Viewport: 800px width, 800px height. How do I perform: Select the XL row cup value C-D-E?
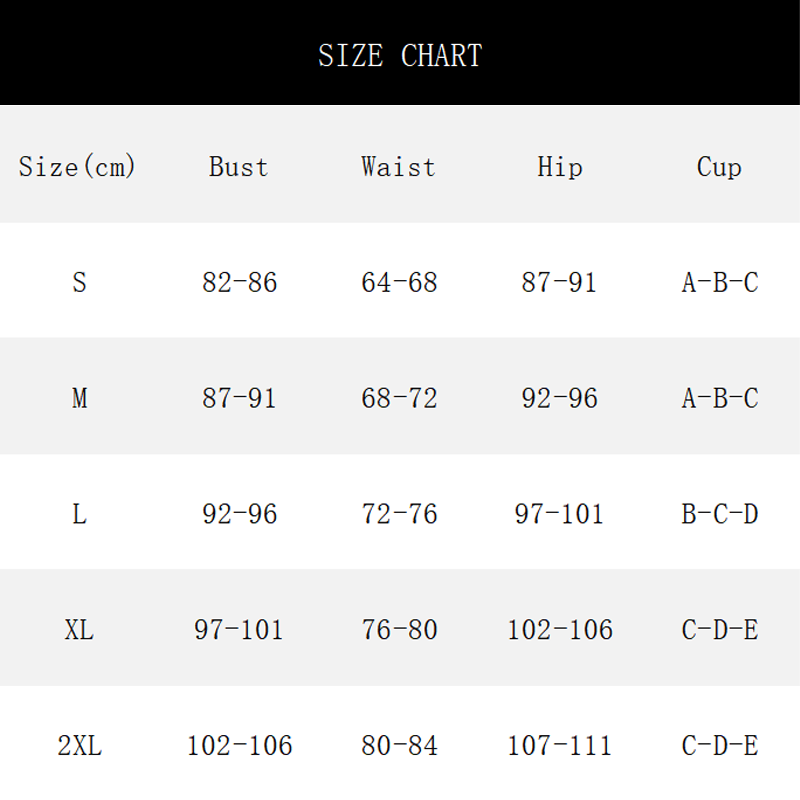pos(719,630)
